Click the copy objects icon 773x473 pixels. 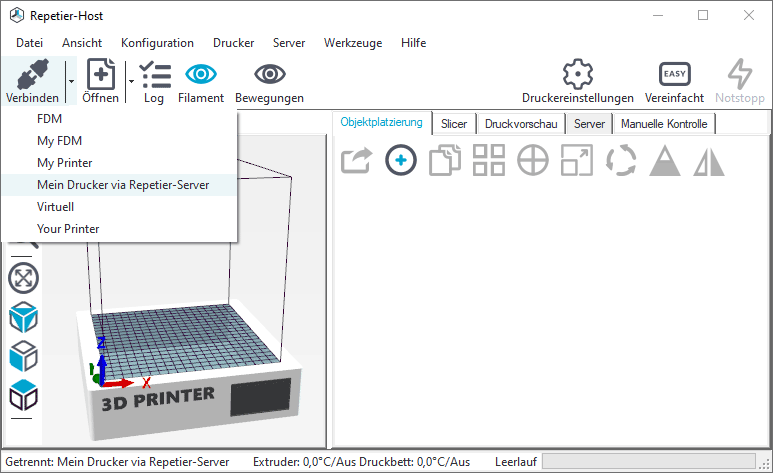tap(445, 160)
